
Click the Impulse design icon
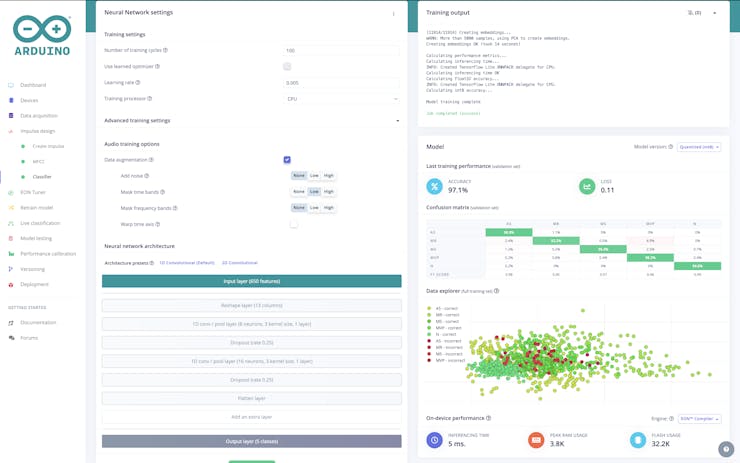coord(11,131)
